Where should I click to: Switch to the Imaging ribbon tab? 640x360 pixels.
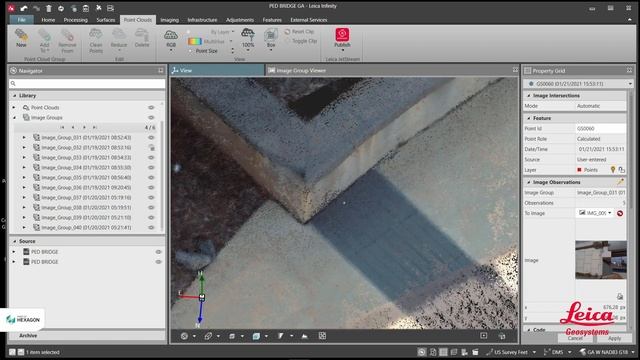tap(169, 20)
